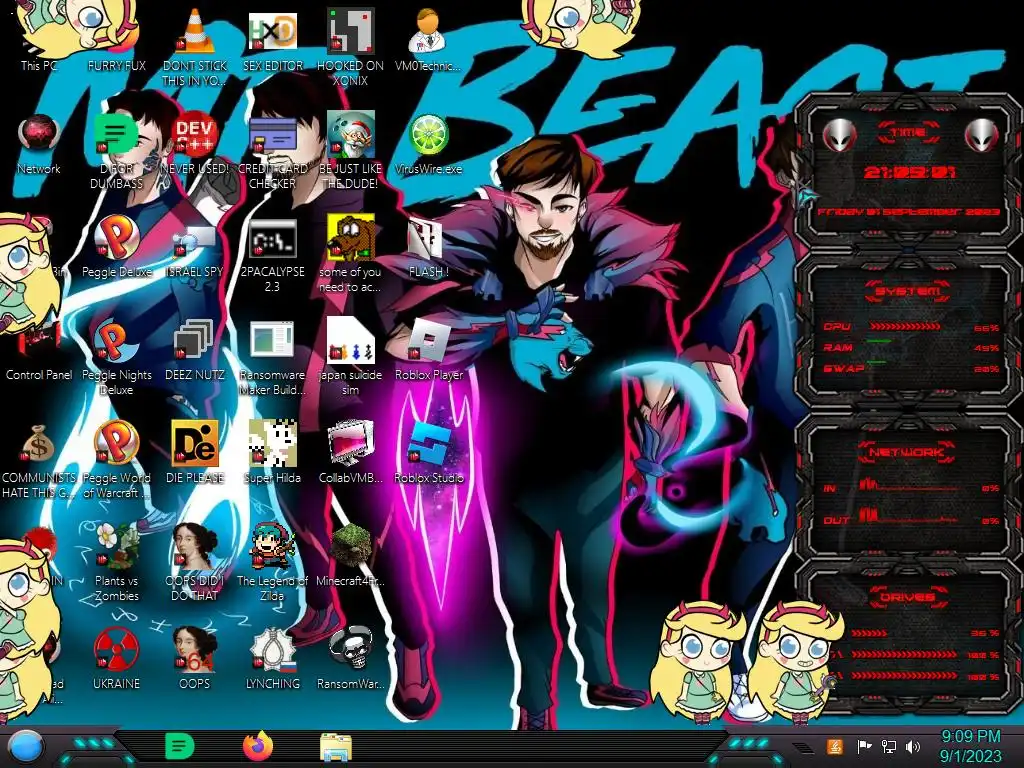Open the Action Center flag tray icon
Screen dimensions: 1024x768
click(864, 746)
